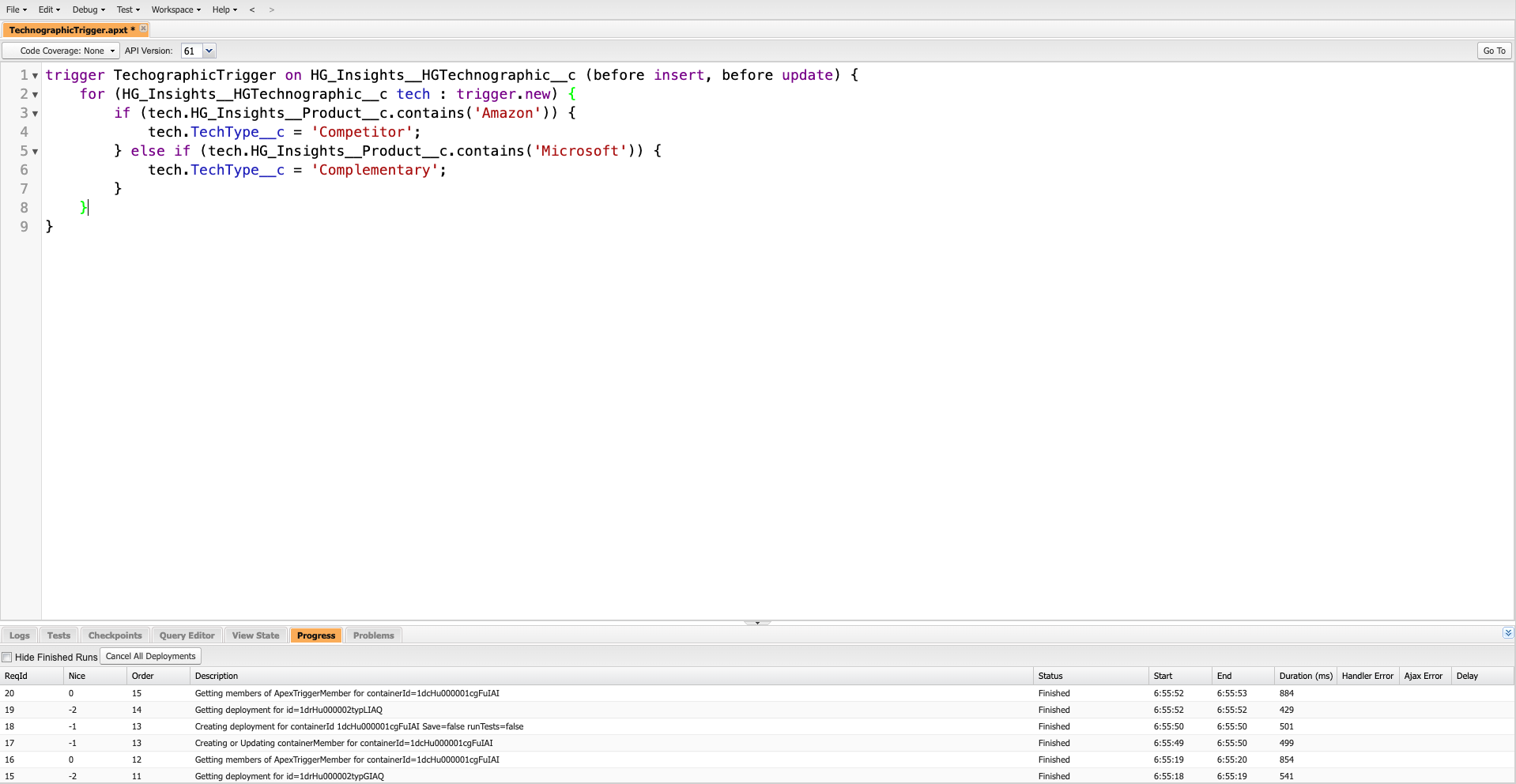Image resolution: width=1516 pixels, height=784 pixels.
Task: Click Finished status in ReqId 18 row
Action: click(1054, 726)
